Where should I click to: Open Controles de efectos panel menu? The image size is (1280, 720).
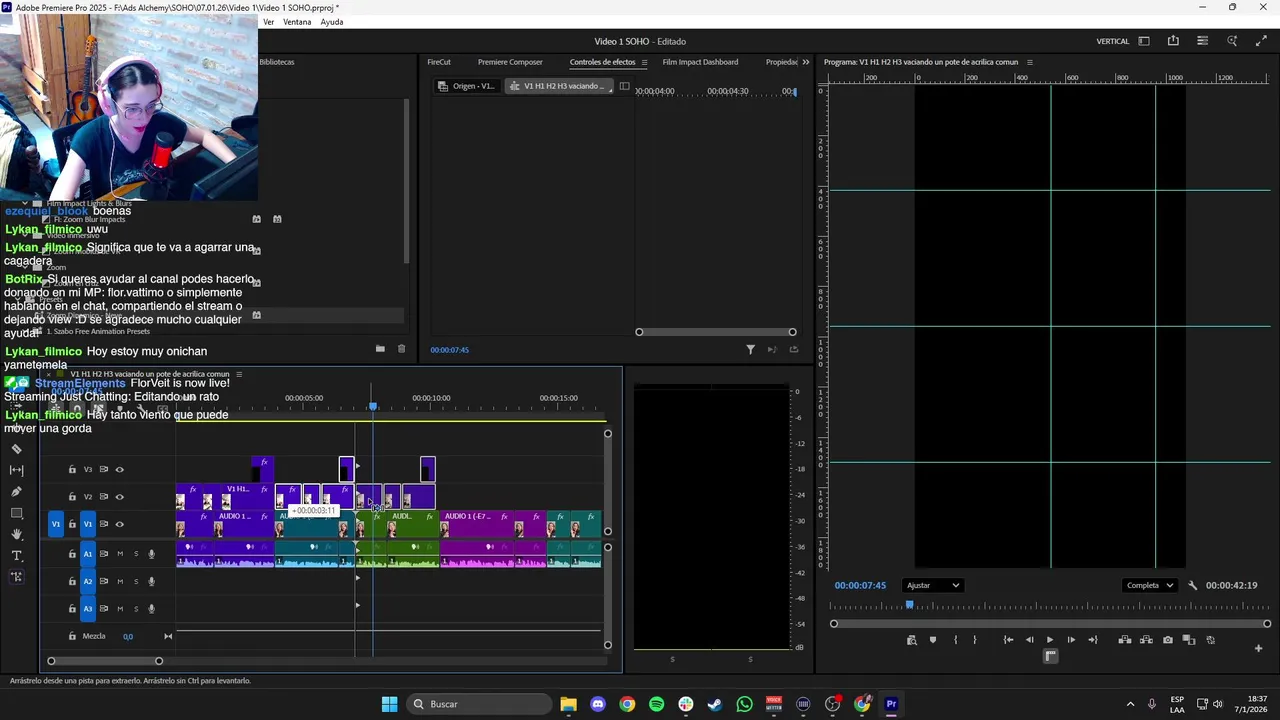(644, 62)
